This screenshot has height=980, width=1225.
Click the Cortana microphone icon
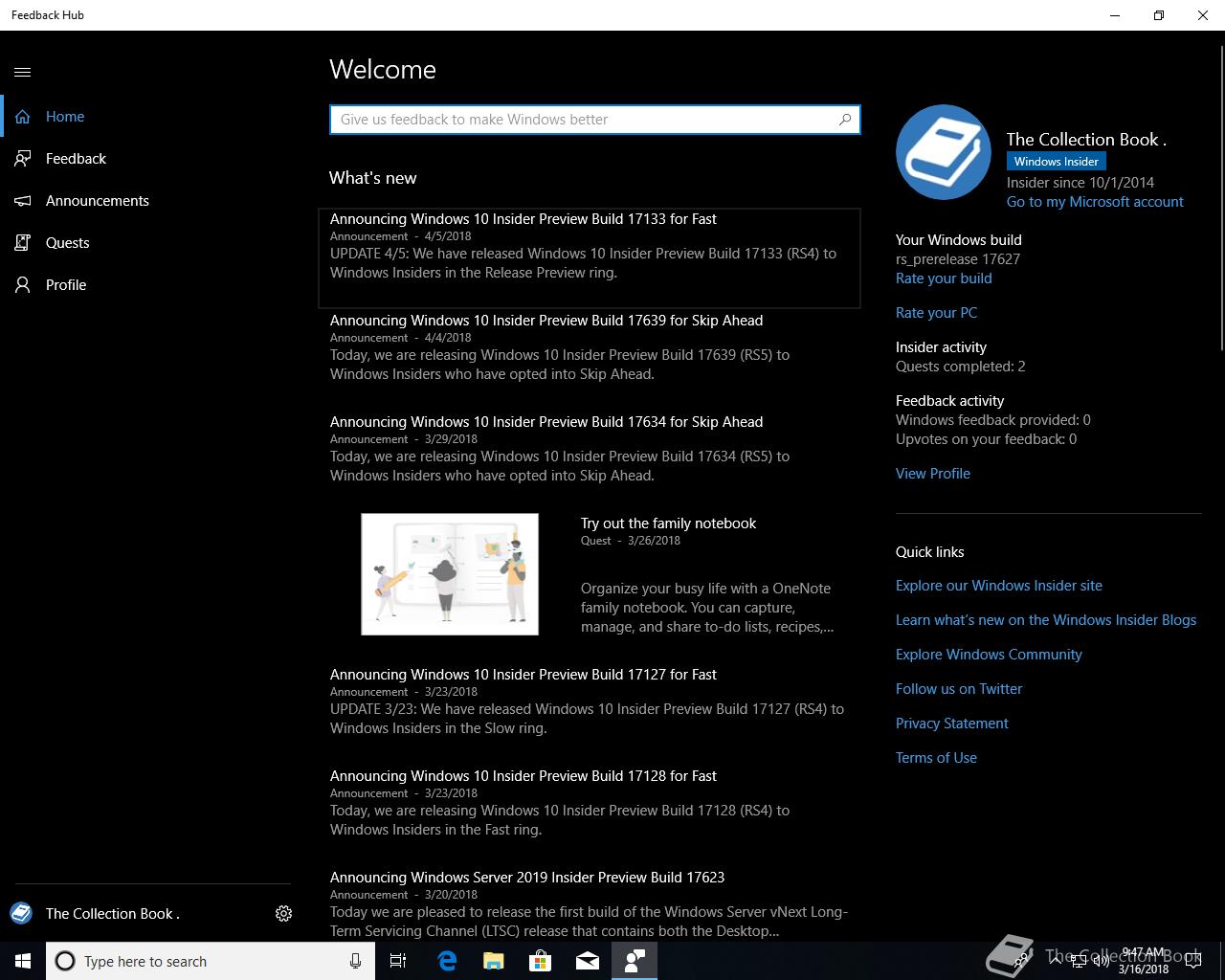355,961
